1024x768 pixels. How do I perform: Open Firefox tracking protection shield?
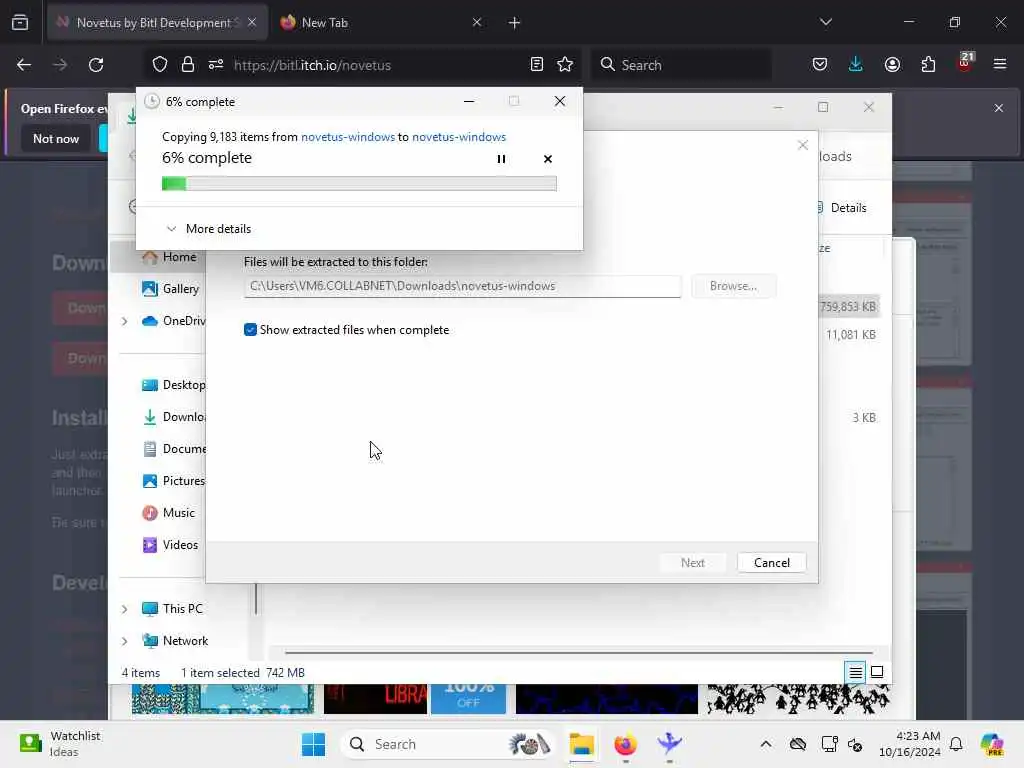tap(160, 65)
